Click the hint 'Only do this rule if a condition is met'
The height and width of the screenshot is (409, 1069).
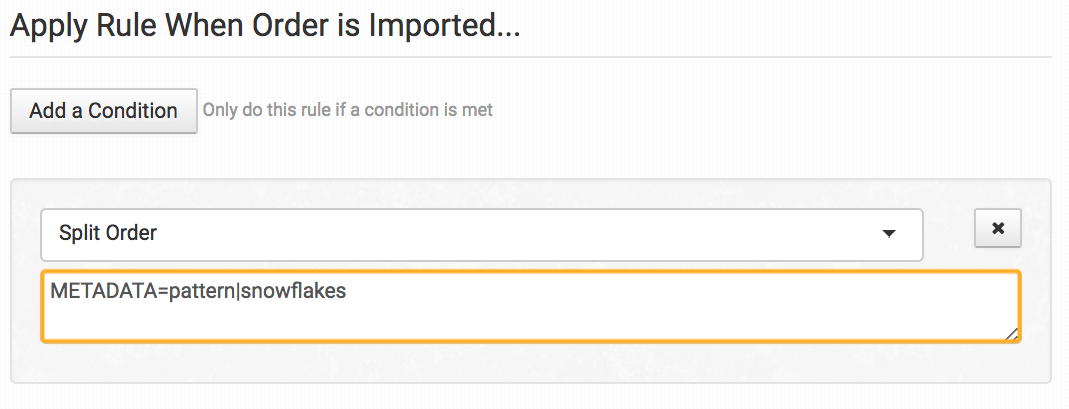pos(348,110)
